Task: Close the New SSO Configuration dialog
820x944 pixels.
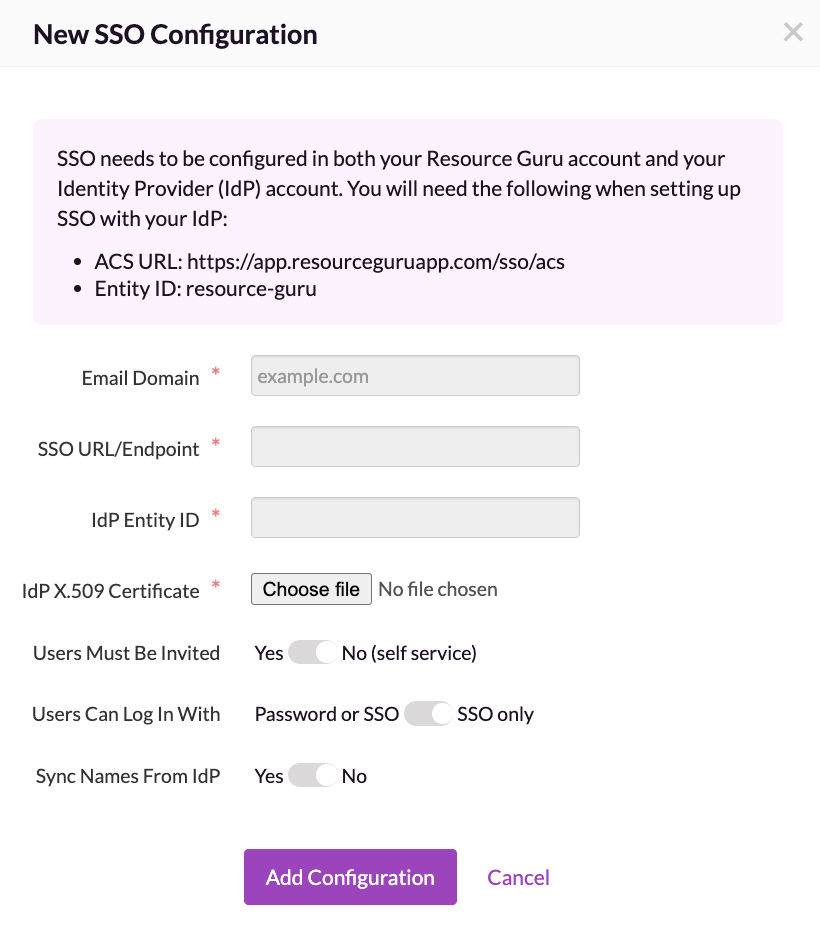Action: [793, 33]
